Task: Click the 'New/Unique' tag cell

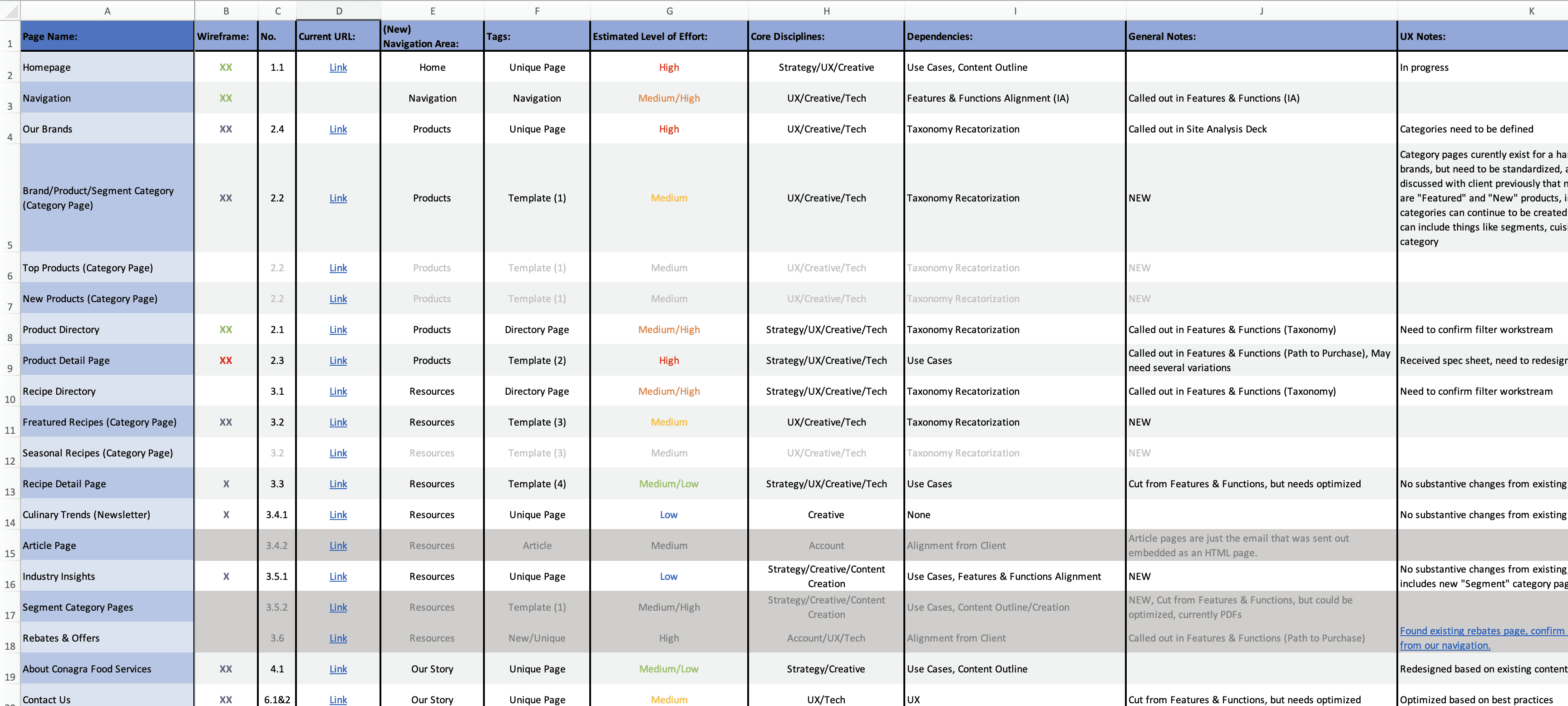Action: [x=537, y=638]
